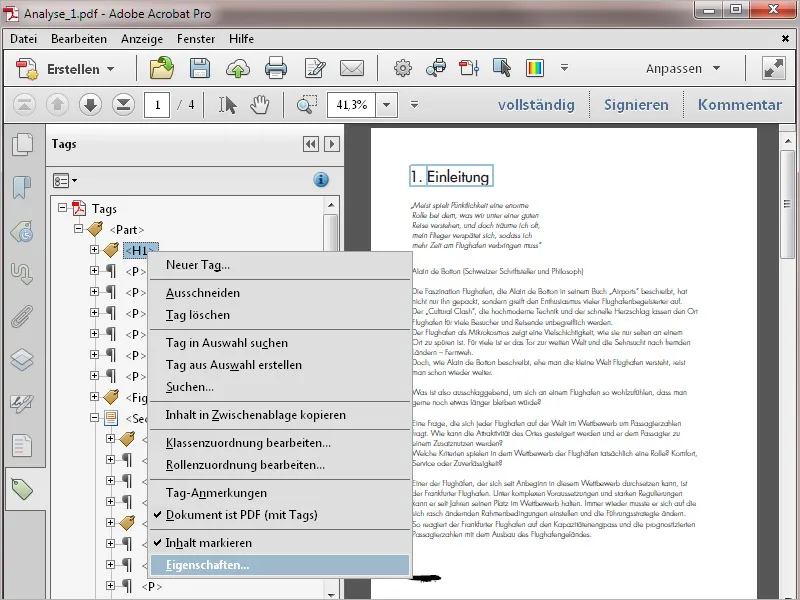Viewport: 800px width, 600px height.
Task: Select the marquee zoom magnifier tool
Action: click(307, 105)
